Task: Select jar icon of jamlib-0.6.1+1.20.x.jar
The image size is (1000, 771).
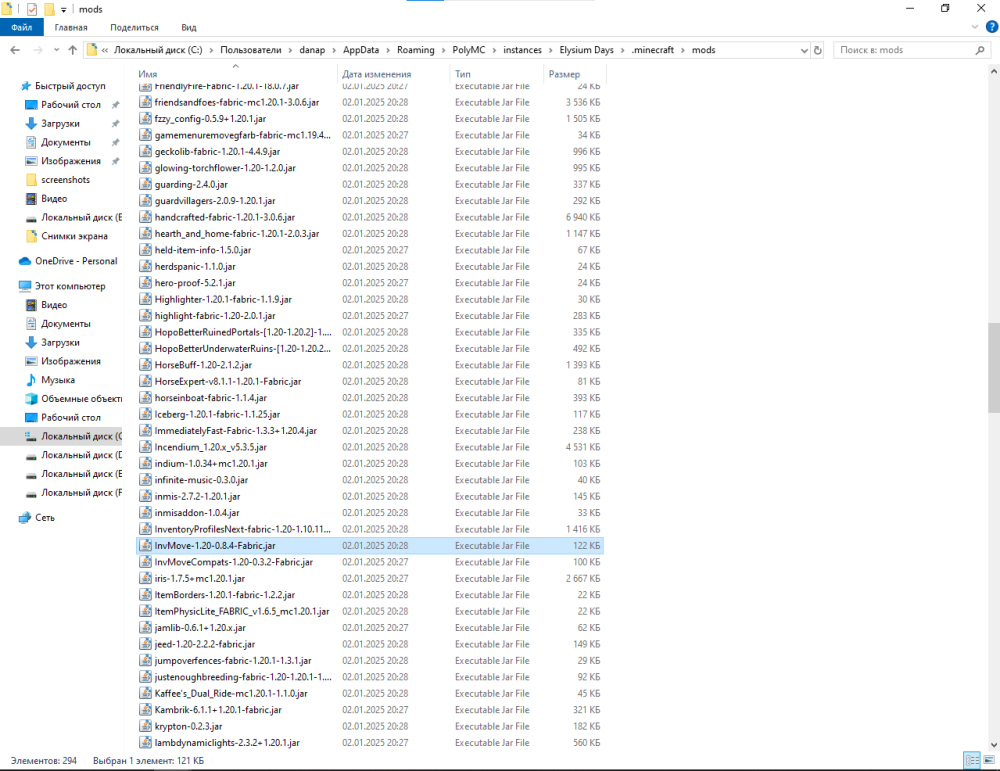Action: pyautogui.click(x=145, y=628)
